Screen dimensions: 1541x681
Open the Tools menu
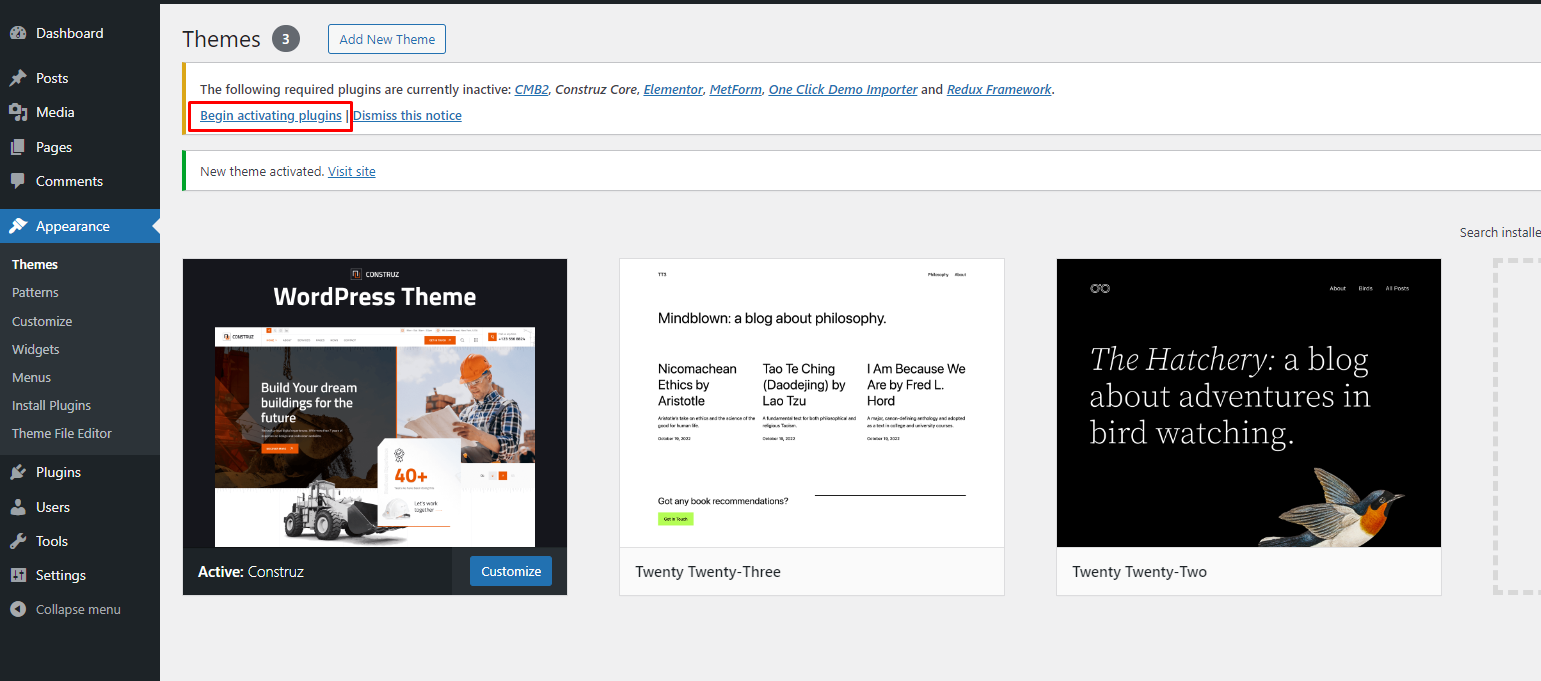coord(80,541)
